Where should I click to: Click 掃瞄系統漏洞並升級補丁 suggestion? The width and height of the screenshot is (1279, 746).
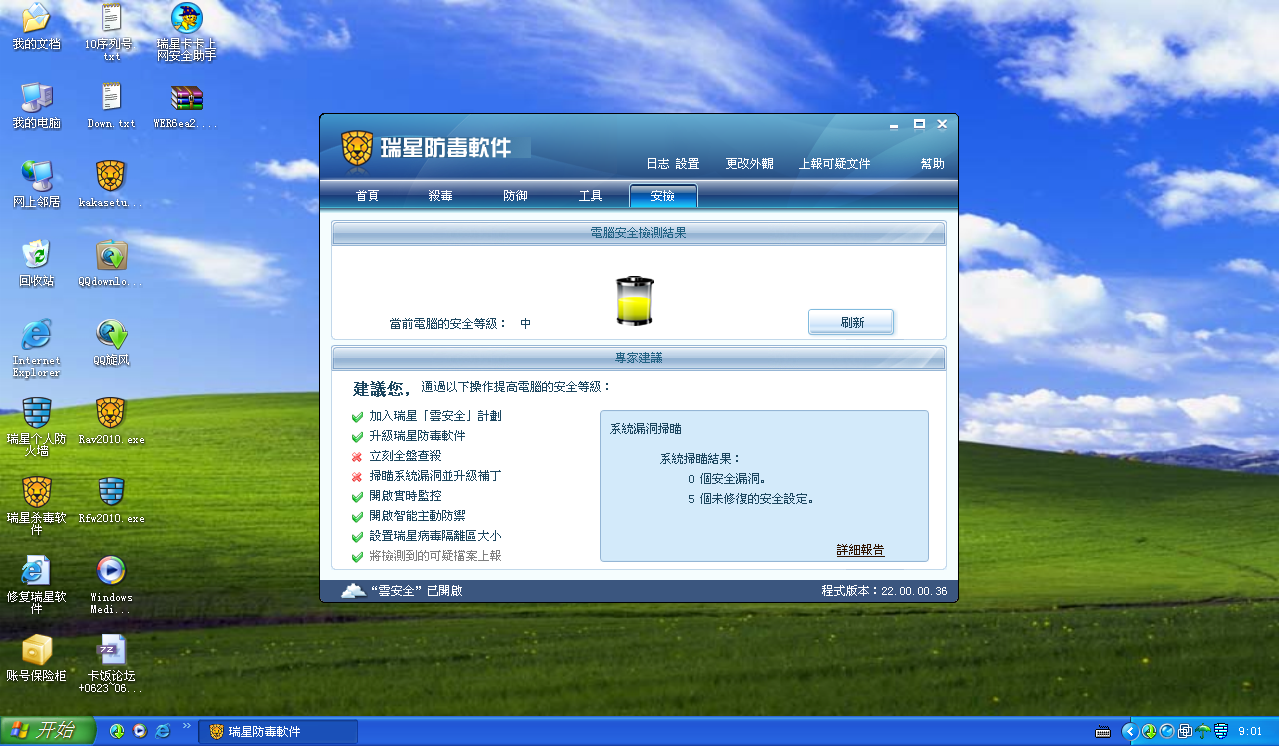coord(435,476)
